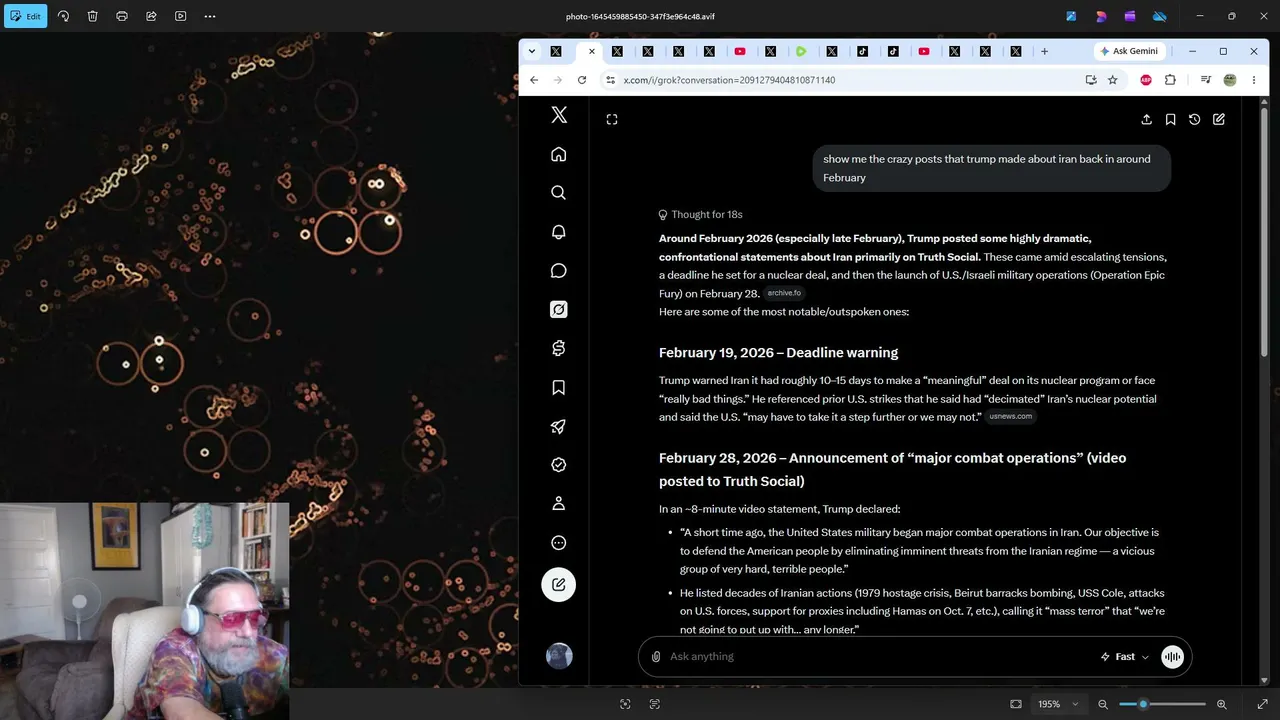Open the usnews.com source citation

[x=1011, y=416]
